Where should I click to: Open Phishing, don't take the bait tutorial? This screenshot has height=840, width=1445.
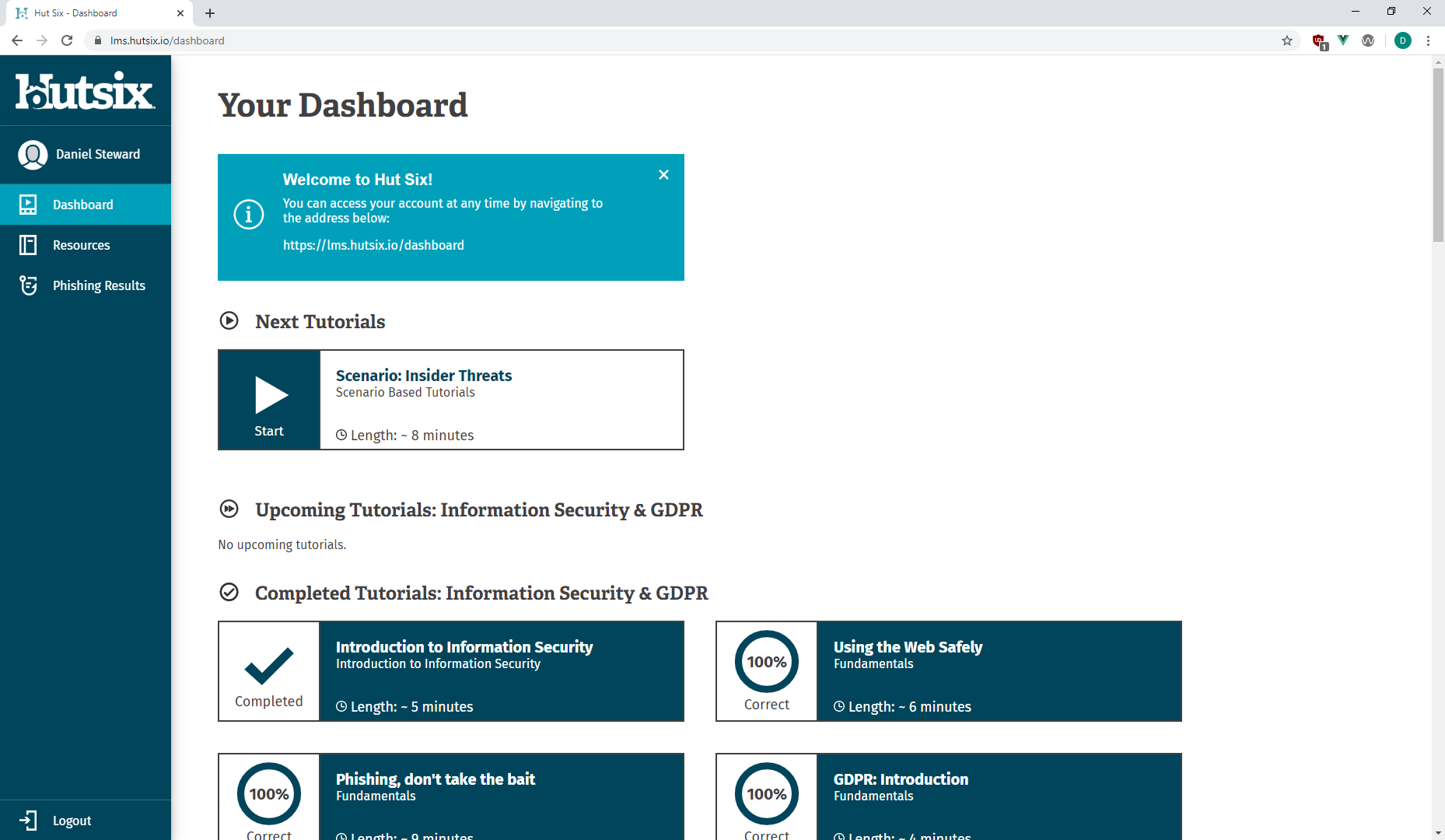point(435,779)
